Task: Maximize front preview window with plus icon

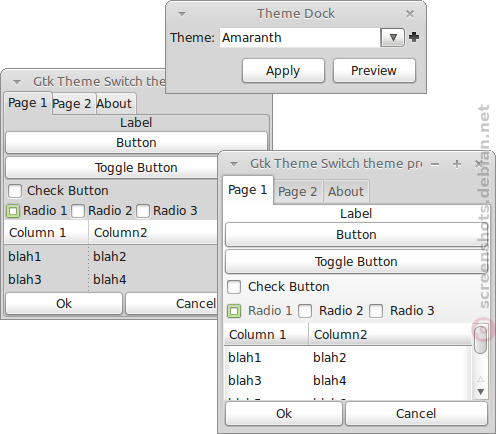Action: coord(457,164)
